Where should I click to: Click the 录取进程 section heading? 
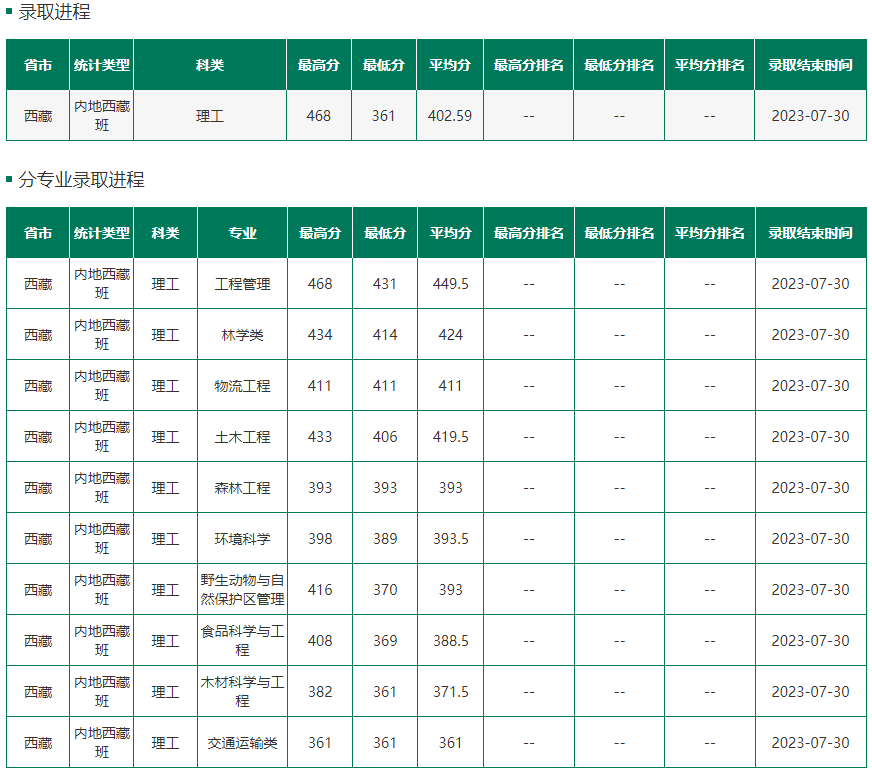click(54, 12)
